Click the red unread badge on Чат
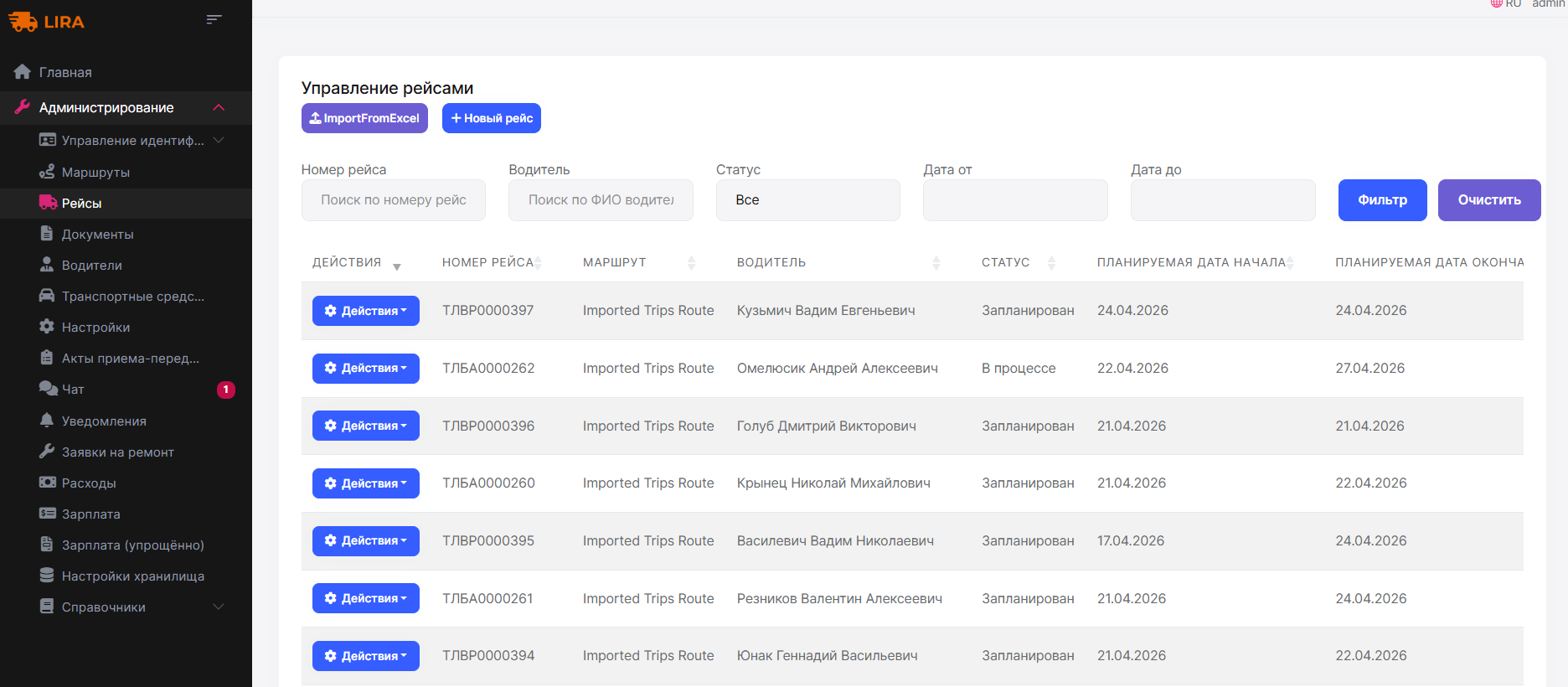This screenshot has height=687, width=1568. pos(226,390)
